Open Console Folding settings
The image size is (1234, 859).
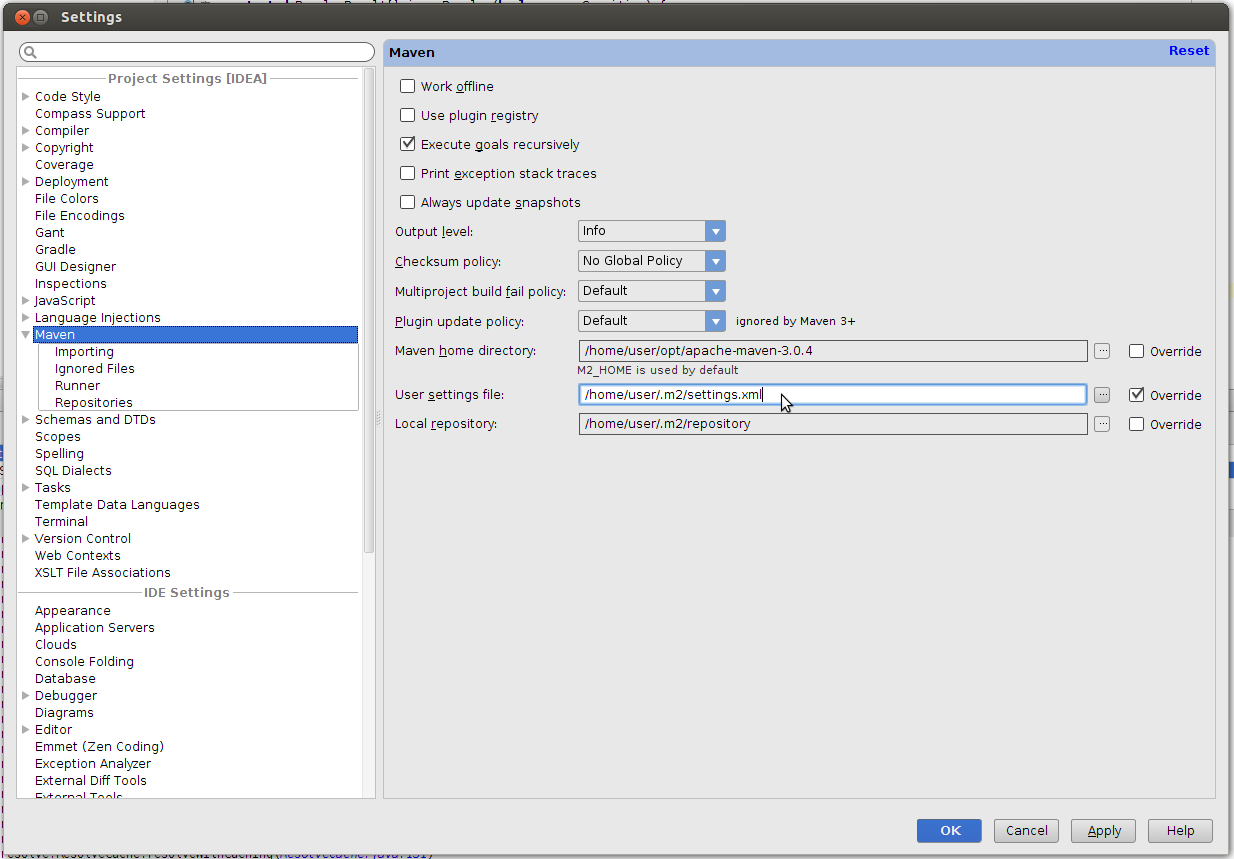[84, 662]
